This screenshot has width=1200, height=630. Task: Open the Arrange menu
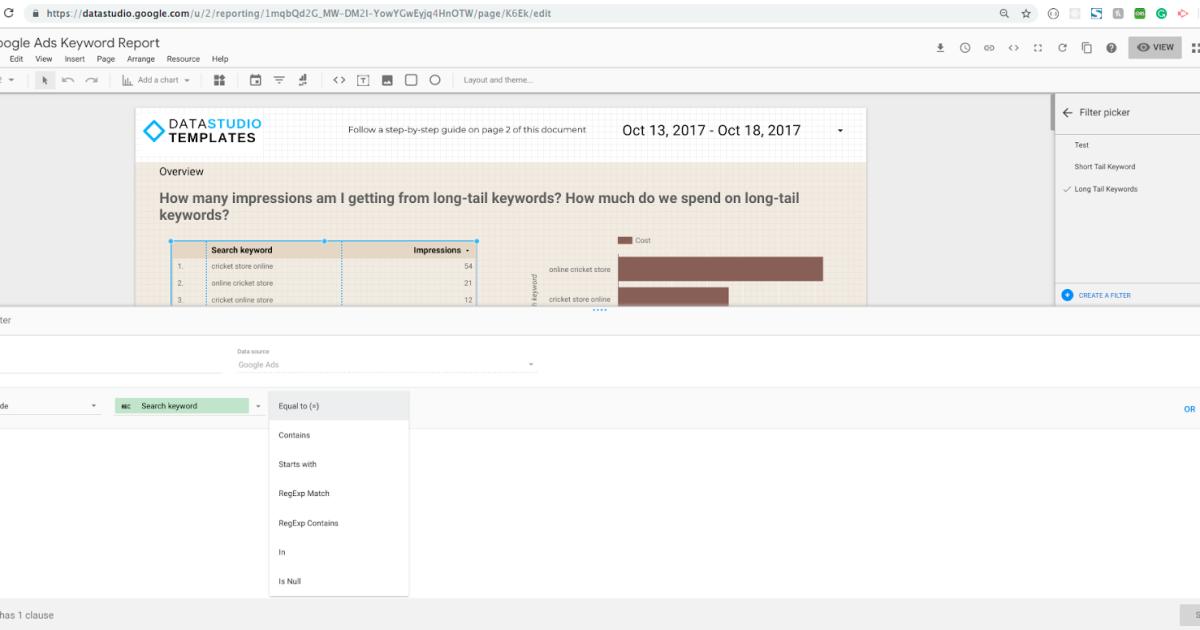(x=141, y=58)
